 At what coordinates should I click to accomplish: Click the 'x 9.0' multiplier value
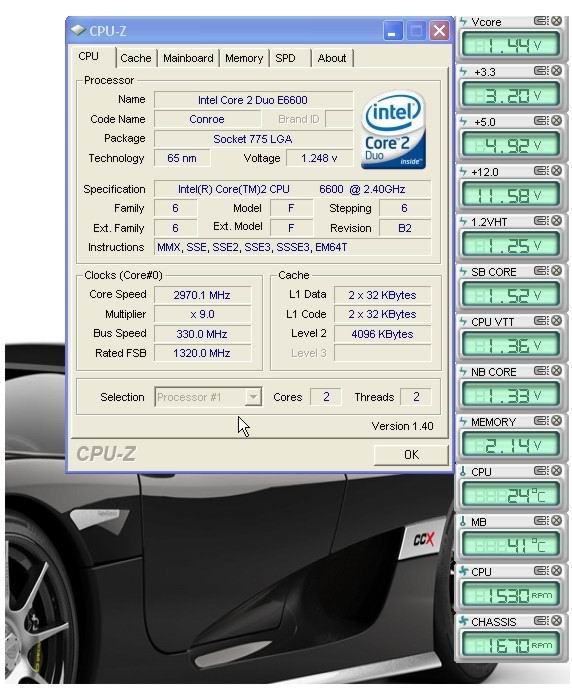point(202,314)
